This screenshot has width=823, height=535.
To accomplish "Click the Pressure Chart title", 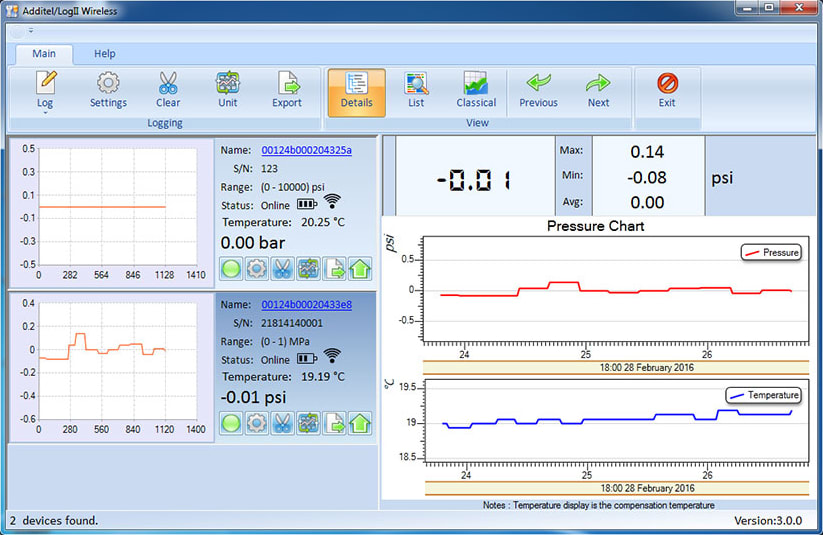I will point(595,226).
